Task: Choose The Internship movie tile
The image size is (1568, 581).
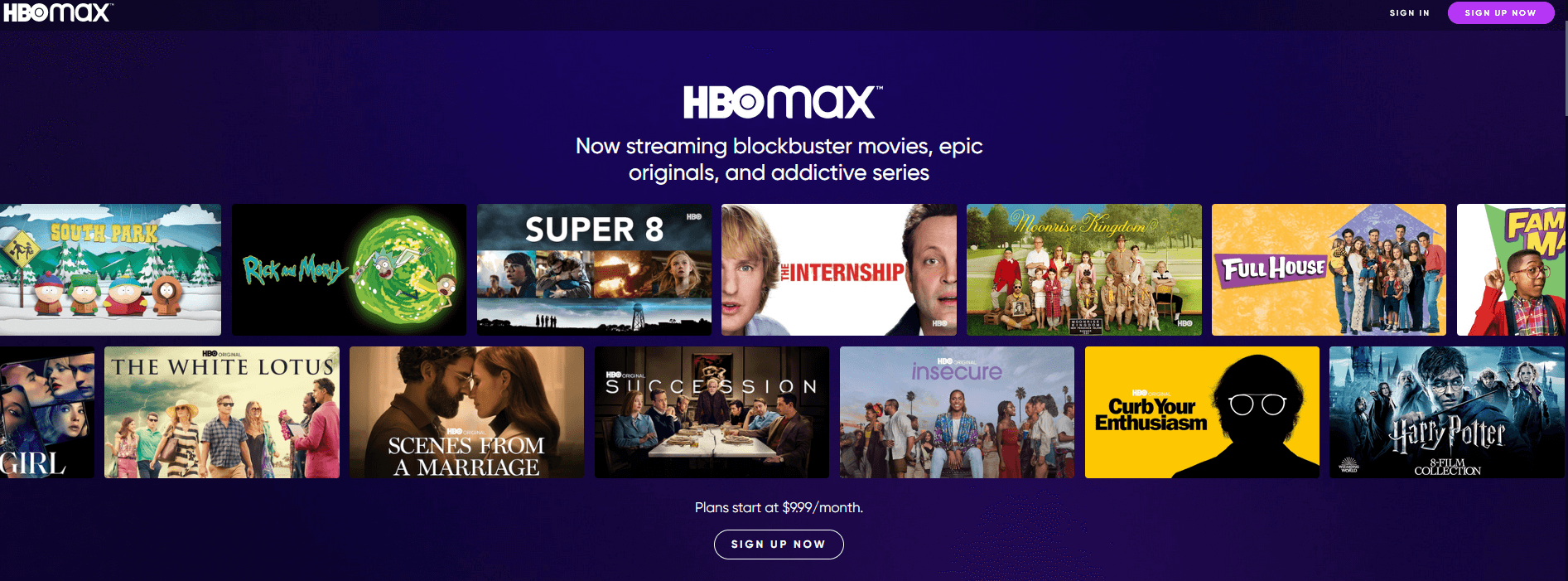Action: pyautogui.click(x=839, y=269)
